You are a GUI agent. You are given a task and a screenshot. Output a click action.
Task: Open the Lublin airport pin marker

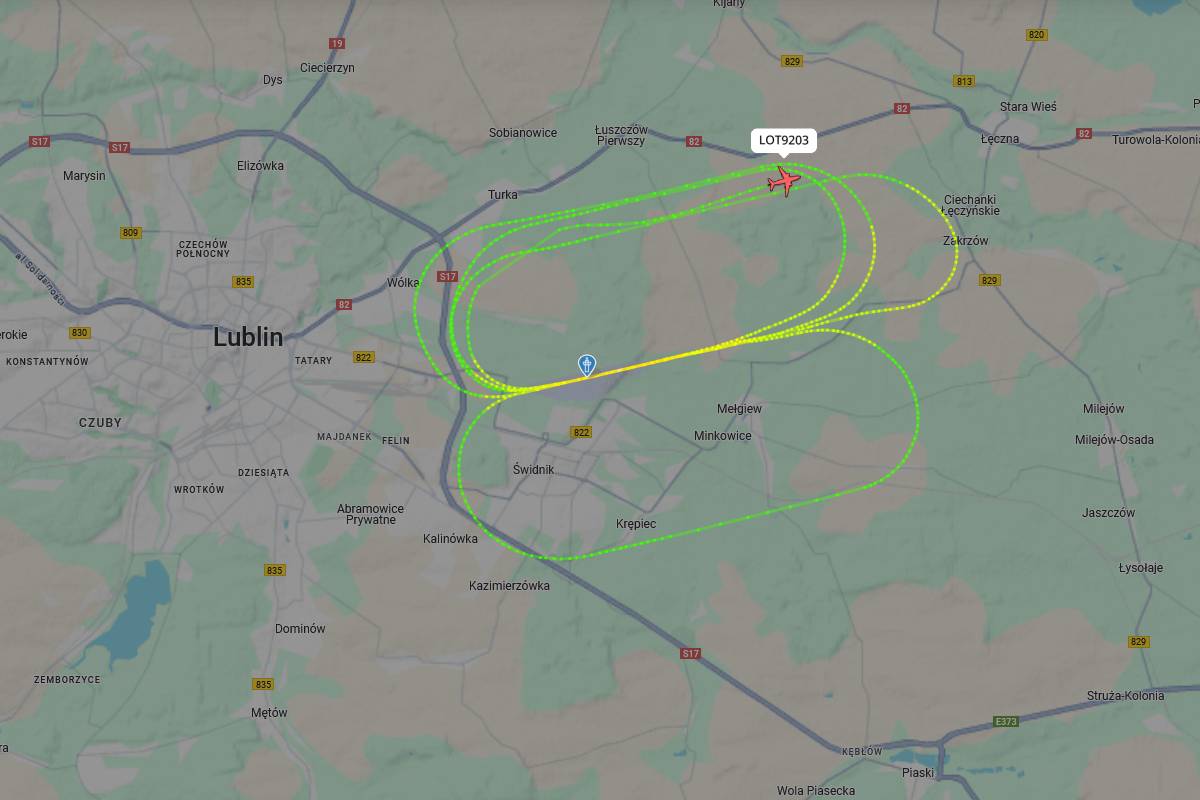click(x=587, y=365)
